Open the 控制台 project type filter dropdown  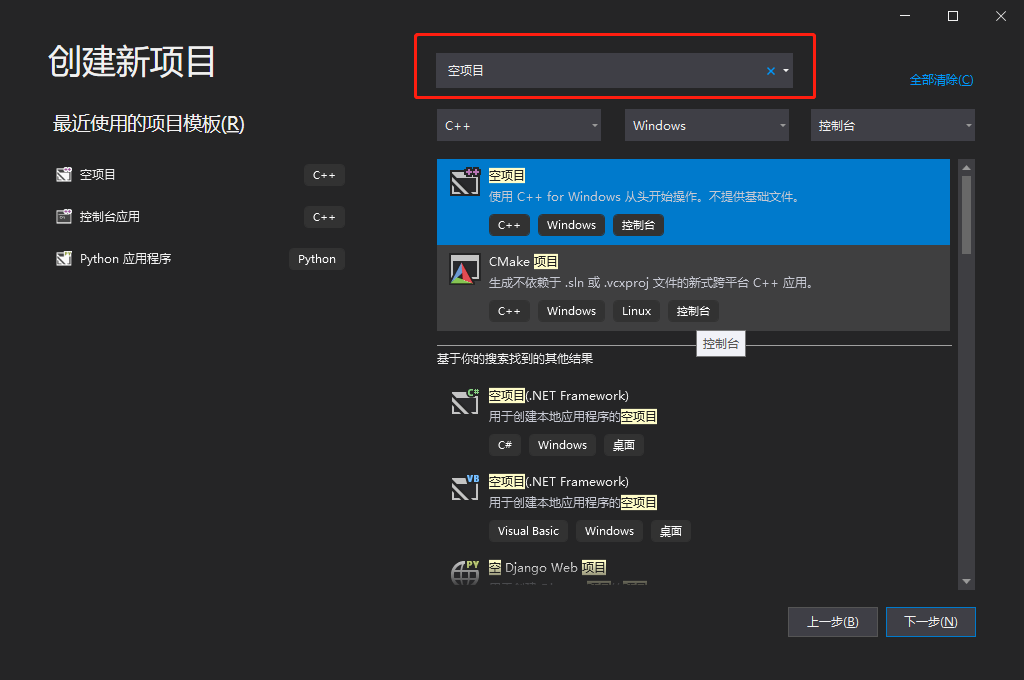[893, 125]
